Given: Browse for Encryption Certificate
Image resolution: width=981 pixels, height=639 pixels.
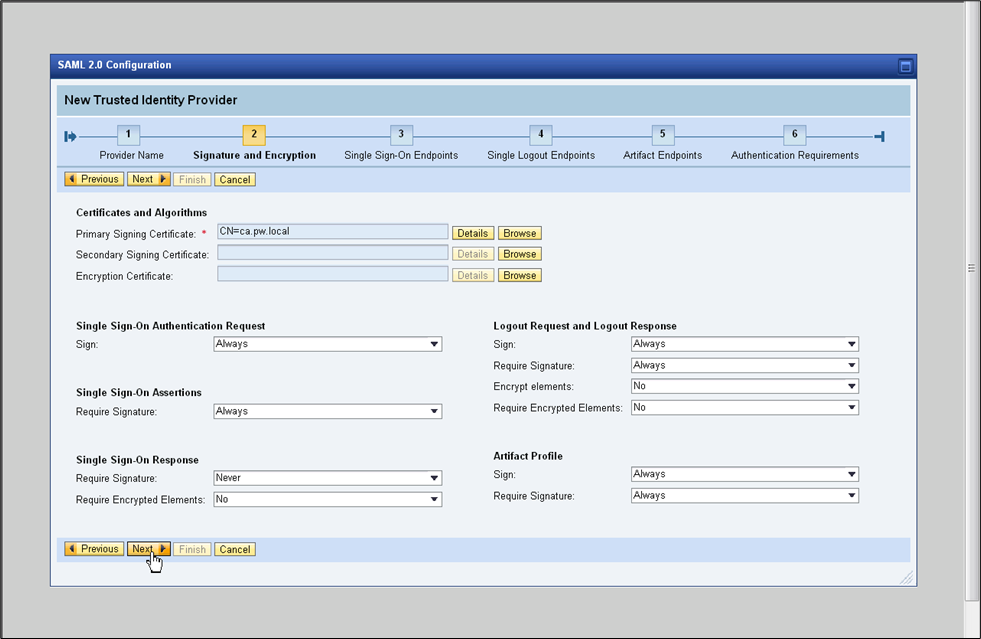Looking at the screenshot, I should [x=519, y=275].
